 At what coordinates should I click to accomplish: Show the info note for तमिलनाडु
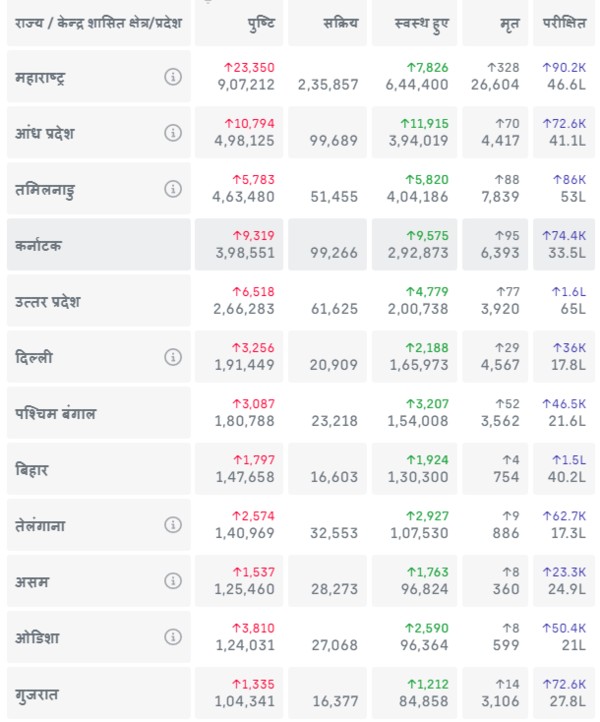(x=173, y=189)
